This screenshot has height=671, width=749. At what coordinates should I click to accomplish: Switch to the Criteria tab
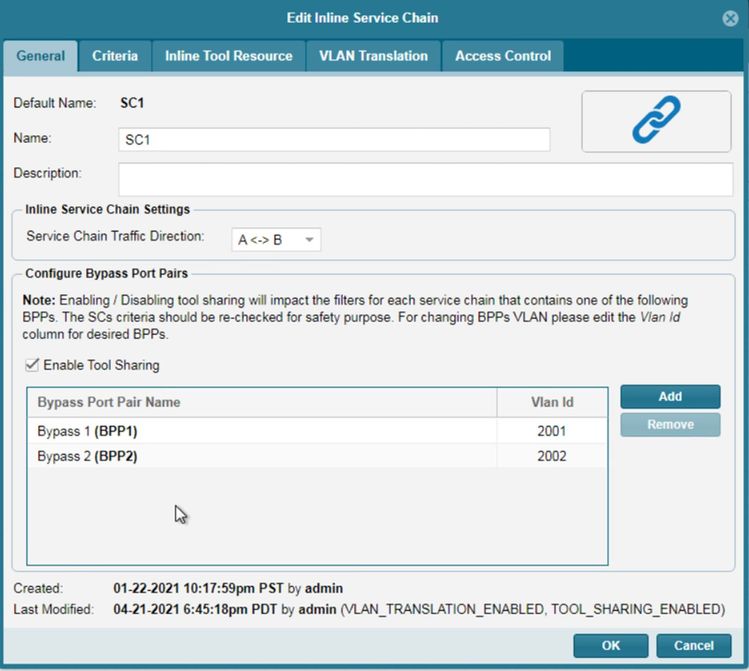115,56
